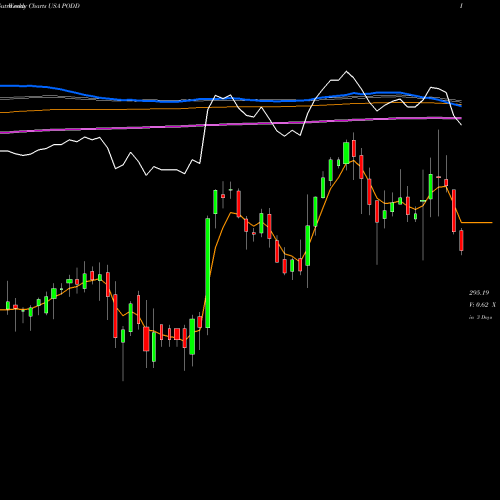Click the 'Charts USA PODD' chart title
This screenshot has height=500, width=500.
coord(54,6)
